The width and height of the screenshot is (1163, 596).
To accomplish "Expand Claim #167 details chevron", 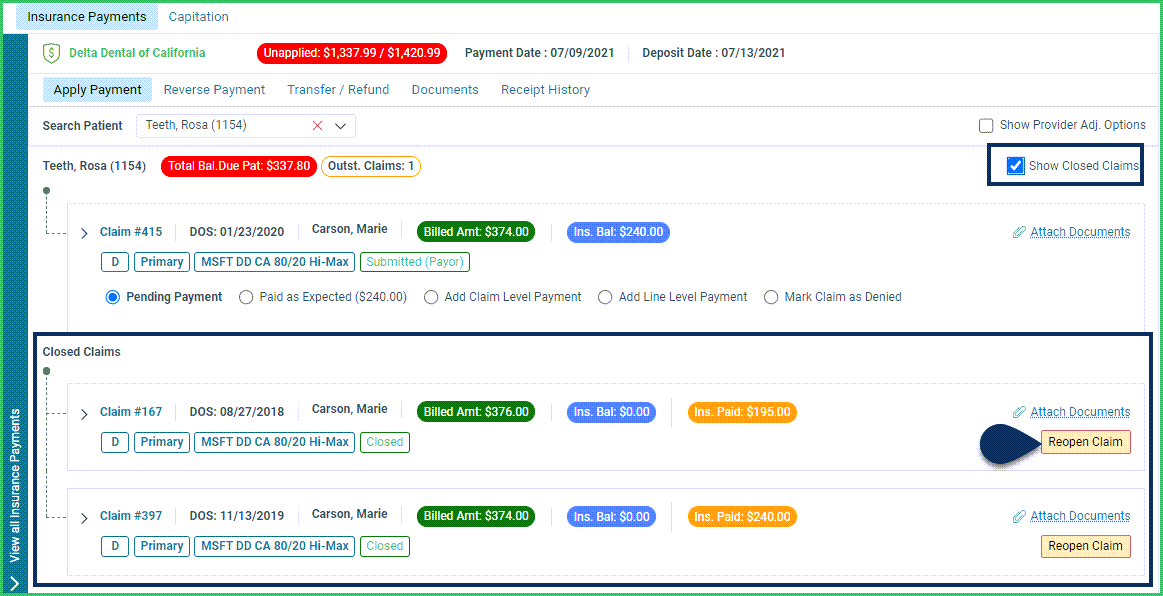I will 84,414.
